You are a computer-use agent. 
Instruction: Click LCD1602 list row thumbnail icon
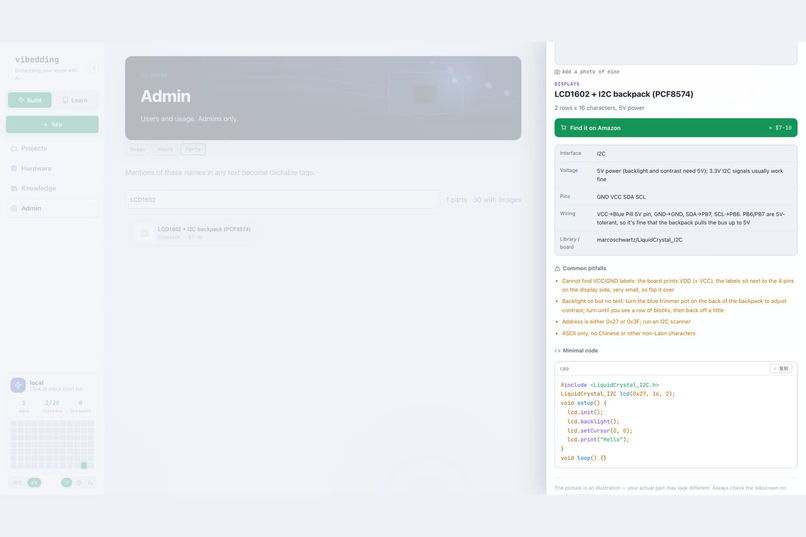point(144,233)
